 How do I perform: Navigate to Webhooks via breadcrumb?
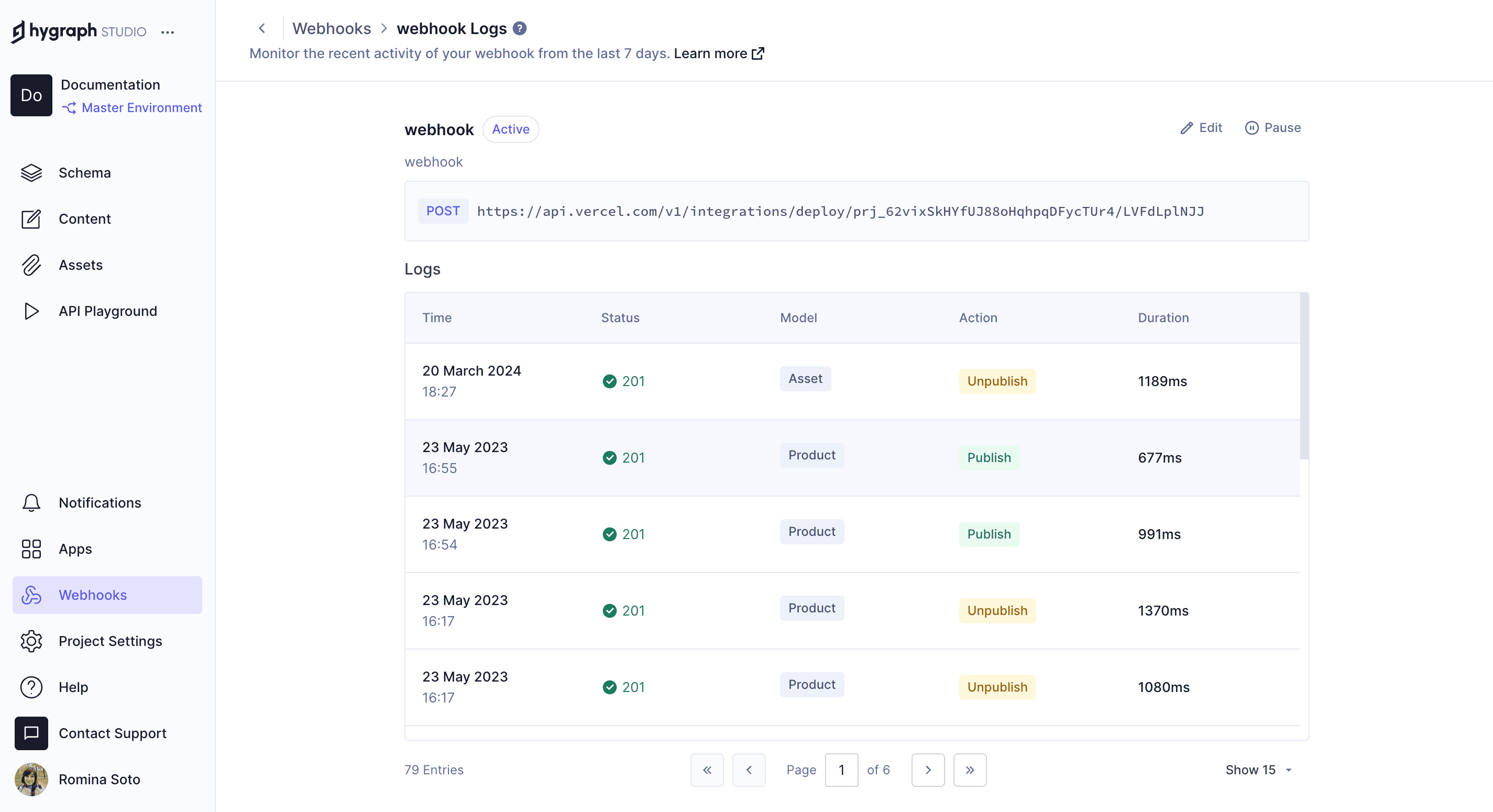[332, 28]
